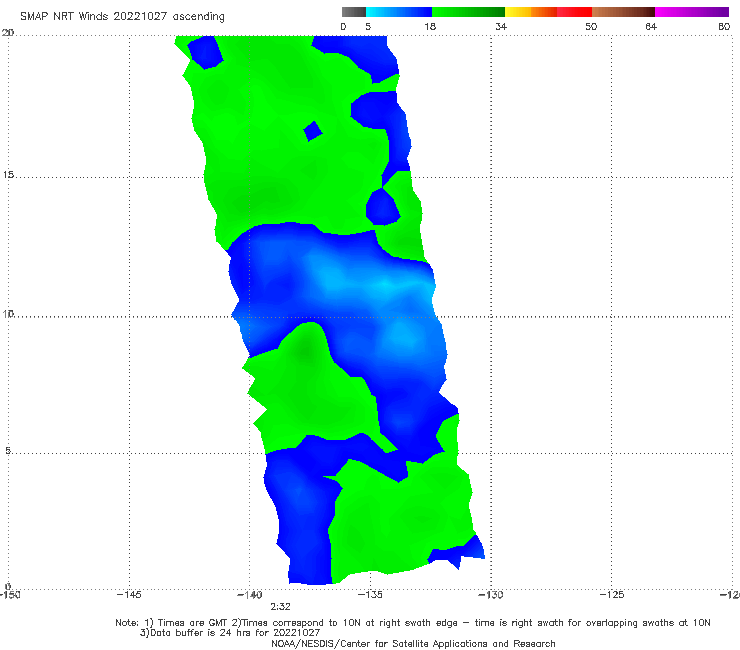
Task: Click the latitude label '15'
Action: pyautogui.click(x=8, y=175)
